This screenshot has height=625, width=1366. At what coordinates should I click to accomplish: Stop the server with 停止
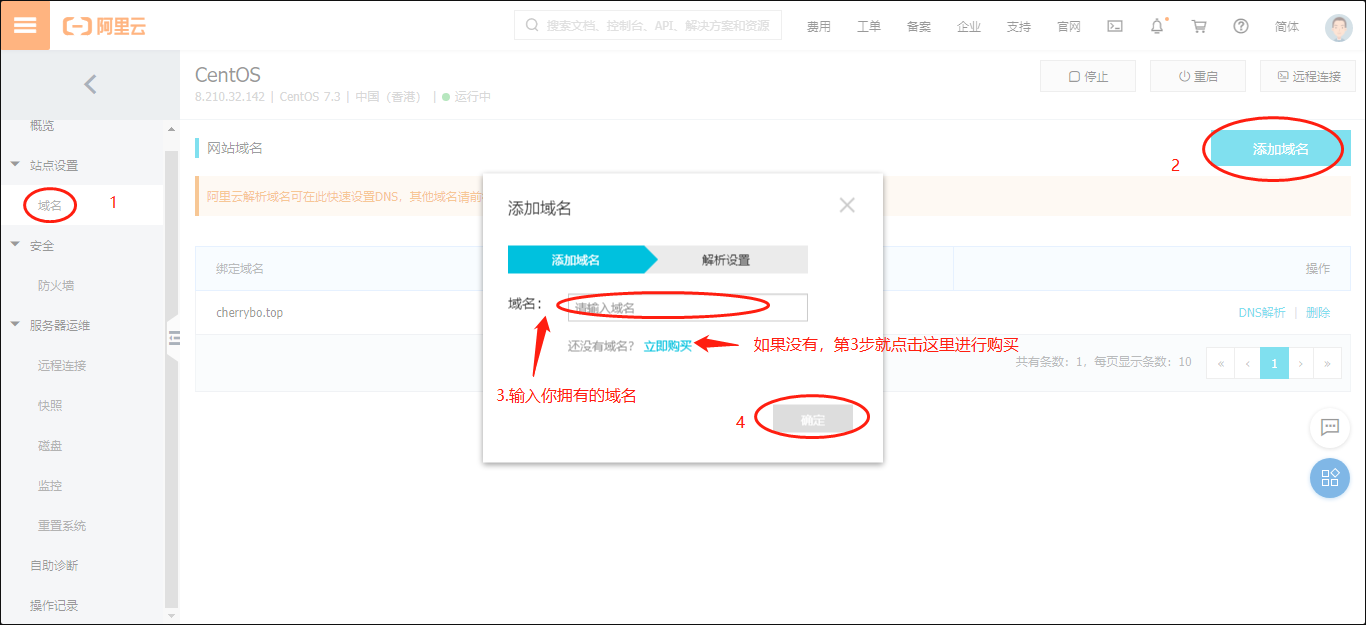click(x=1088, y=76)
